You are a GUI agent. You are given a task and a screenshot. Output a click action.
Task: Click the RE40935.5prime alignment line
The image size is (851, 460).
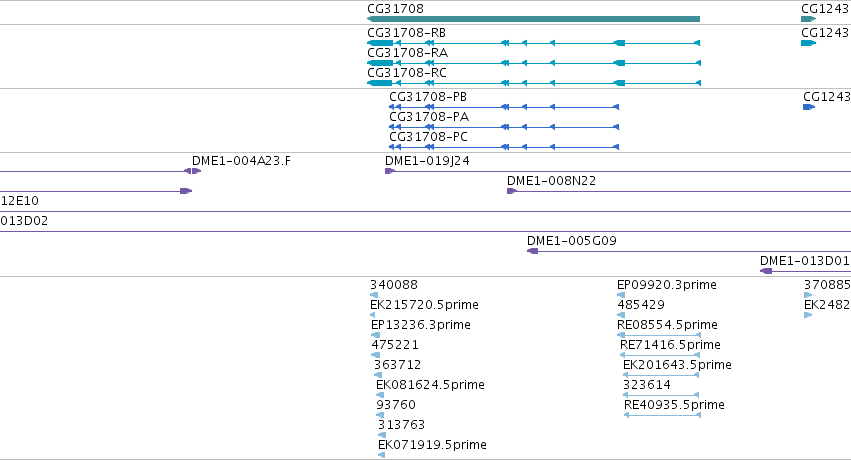tap(662, 415)
